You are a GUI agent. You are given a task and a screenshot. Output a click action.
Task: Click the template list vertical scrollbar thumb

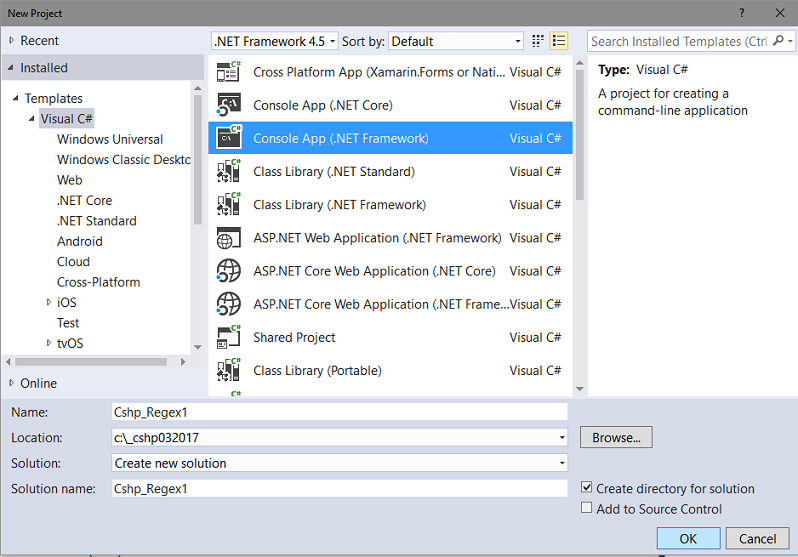point(580,134)
